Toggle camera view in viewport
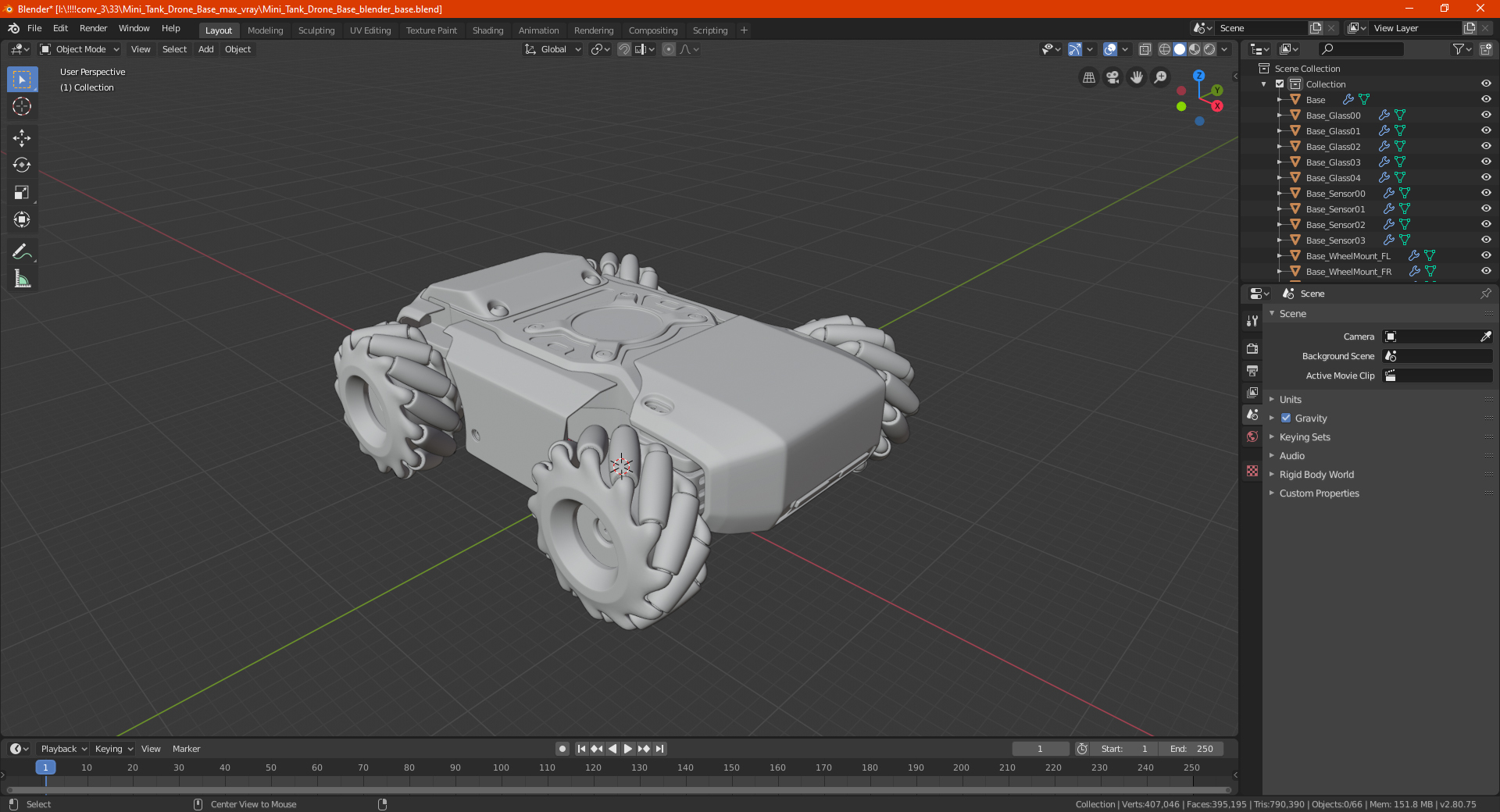The width and height of the screenshot is (1500, 812). tap(1112, 77)
